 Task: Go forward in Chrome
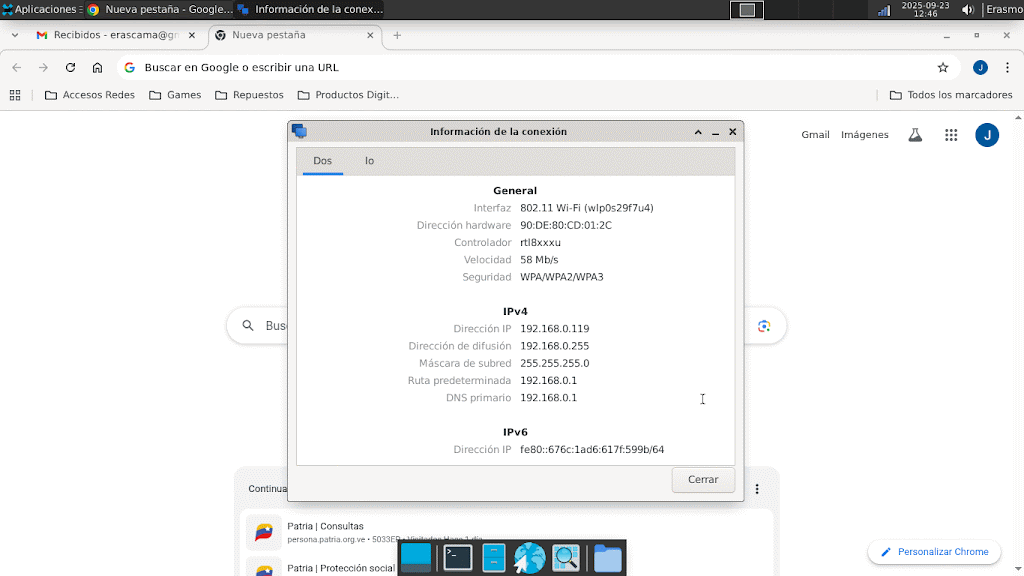pos(43,67)
